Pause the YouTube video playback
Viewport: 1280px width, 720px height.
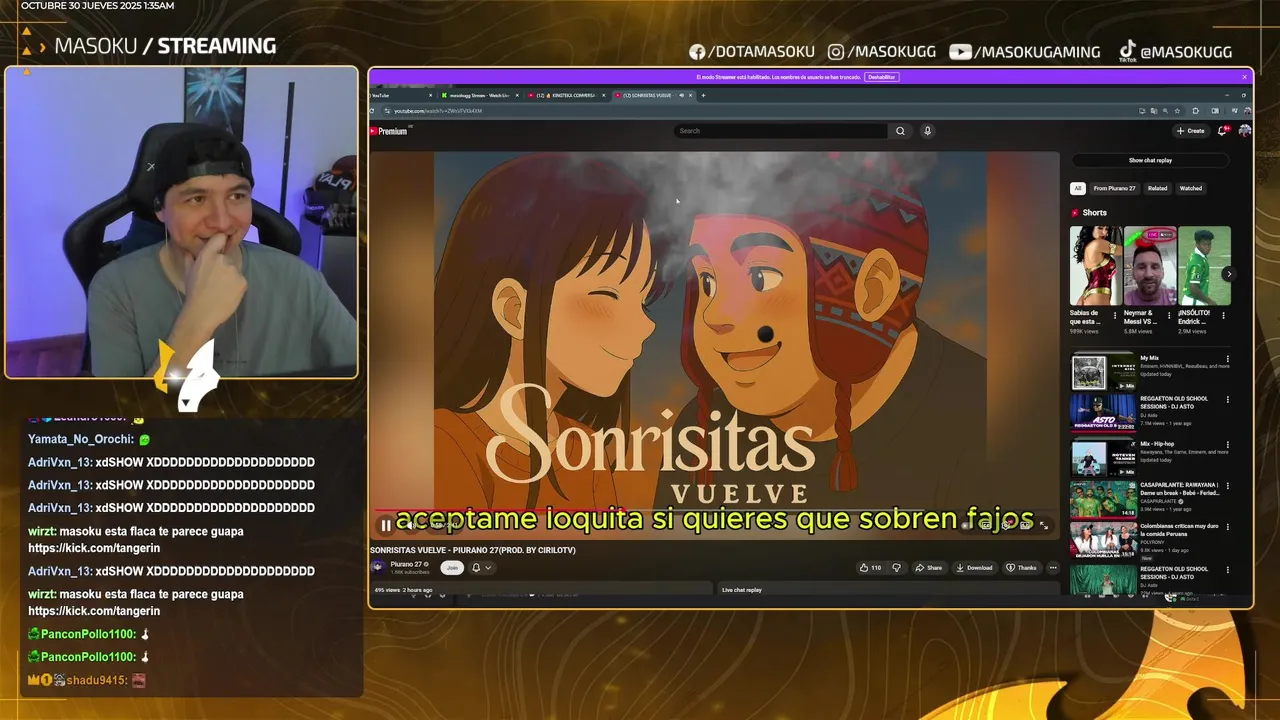point(385,525)
